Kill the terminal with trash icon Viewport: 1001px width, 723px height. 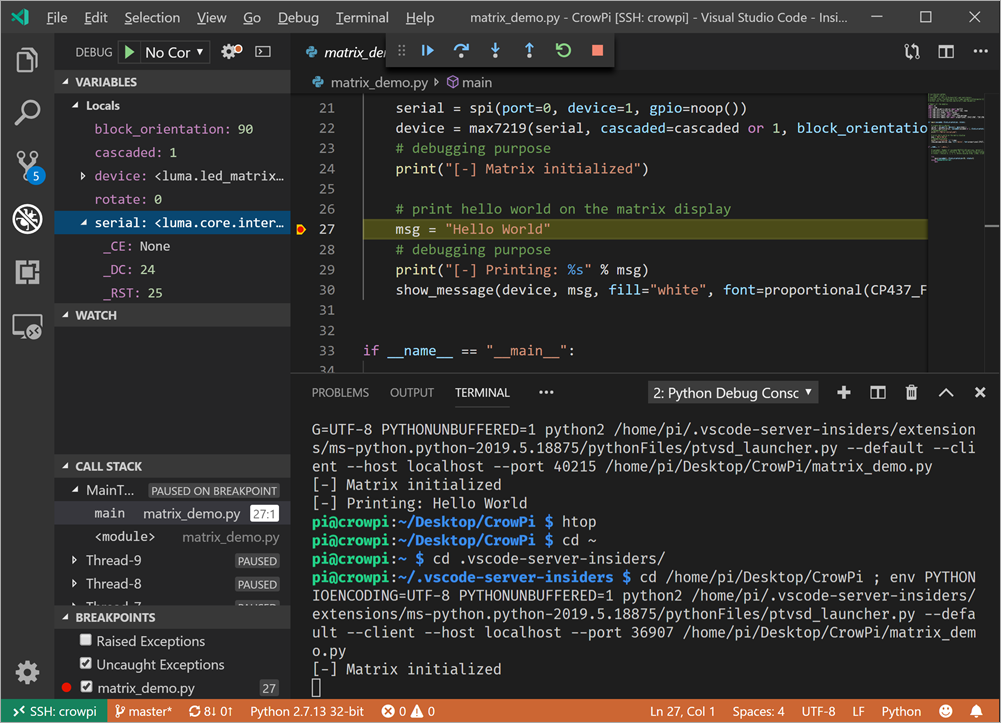click(912, 392)
